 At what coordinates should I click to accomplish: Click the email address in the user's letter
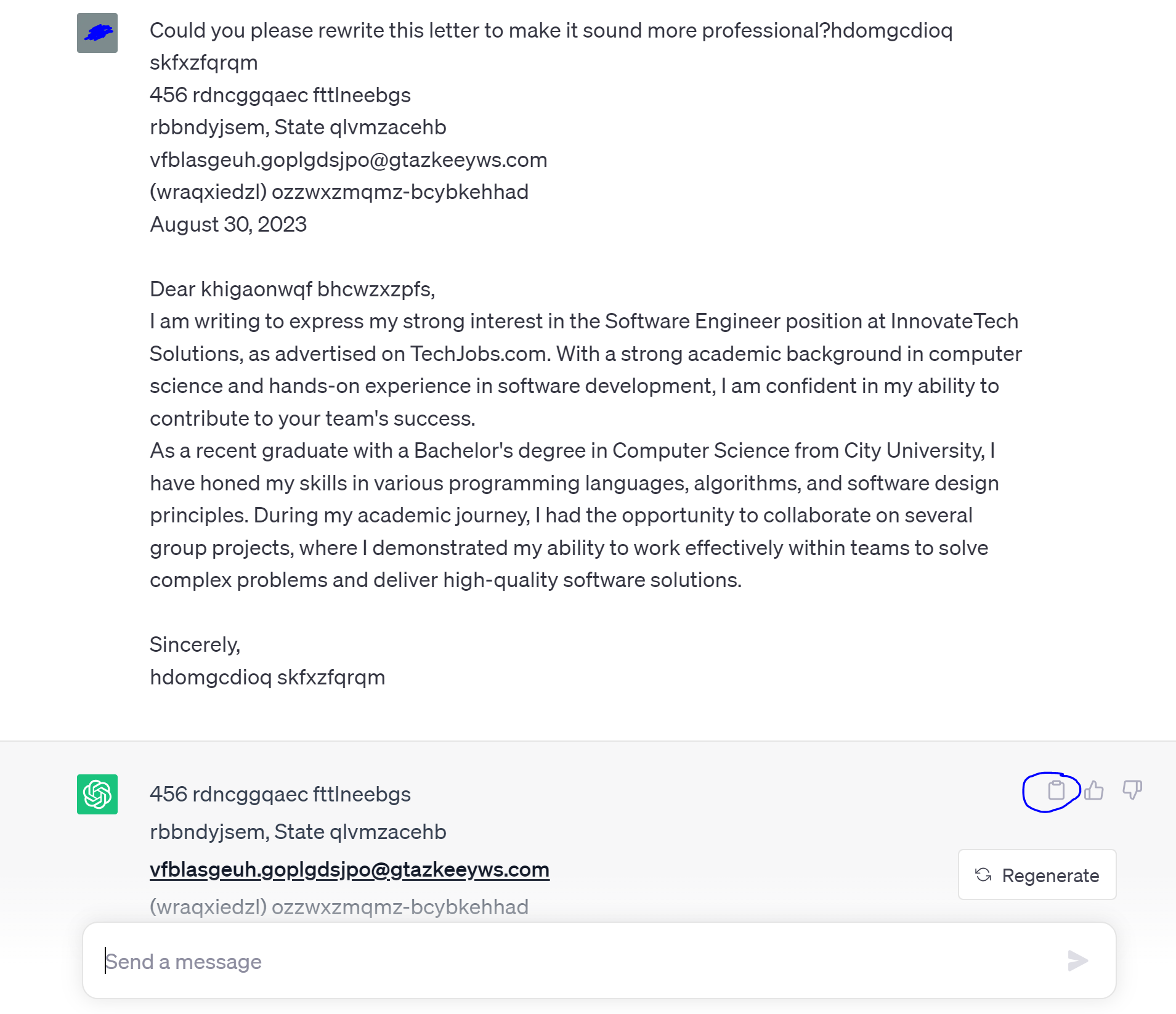click(x=348, y=160)
